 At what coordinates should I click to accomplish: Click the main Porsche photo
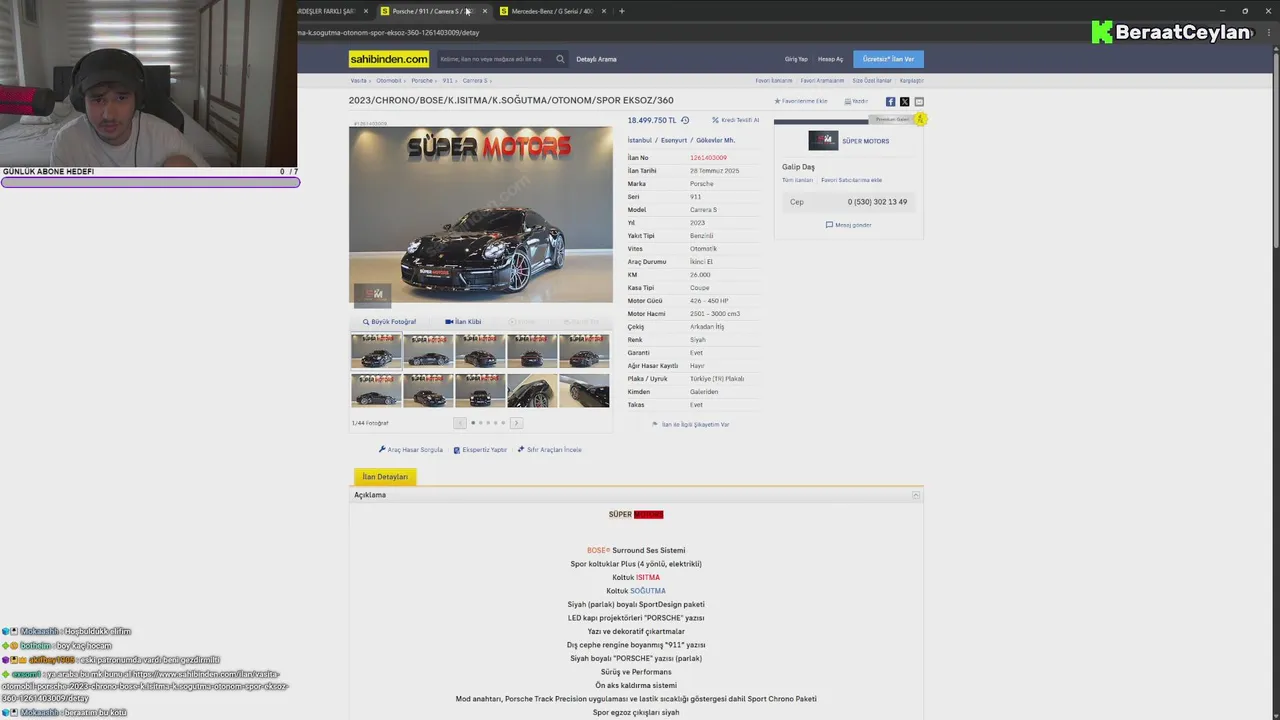481,214
